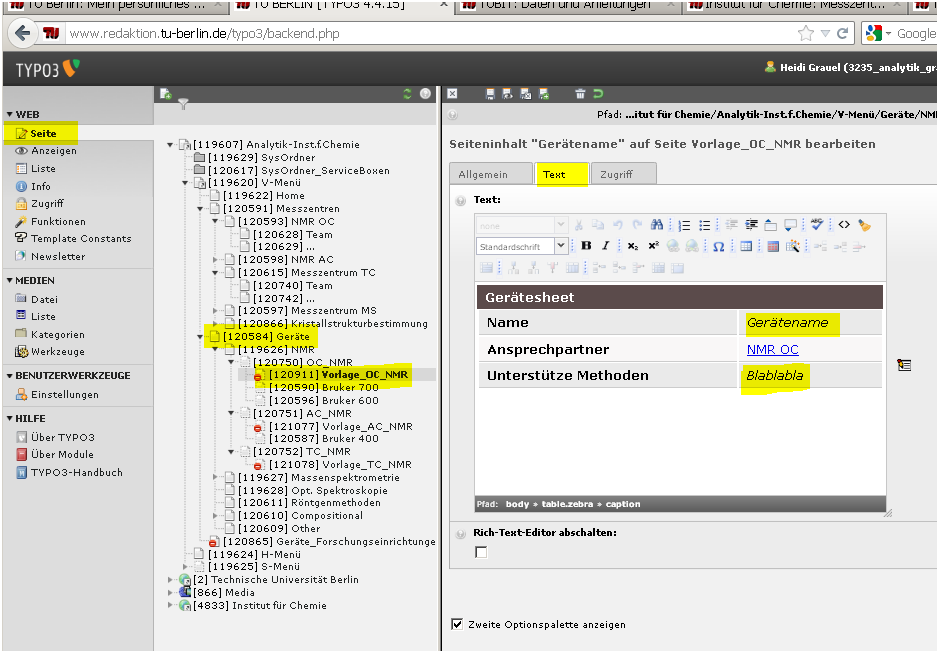The image size is (939, 653).
Task: Uncheck Zweite Optionspalette anzeigen checkbox
Action: tap(457, 624)
